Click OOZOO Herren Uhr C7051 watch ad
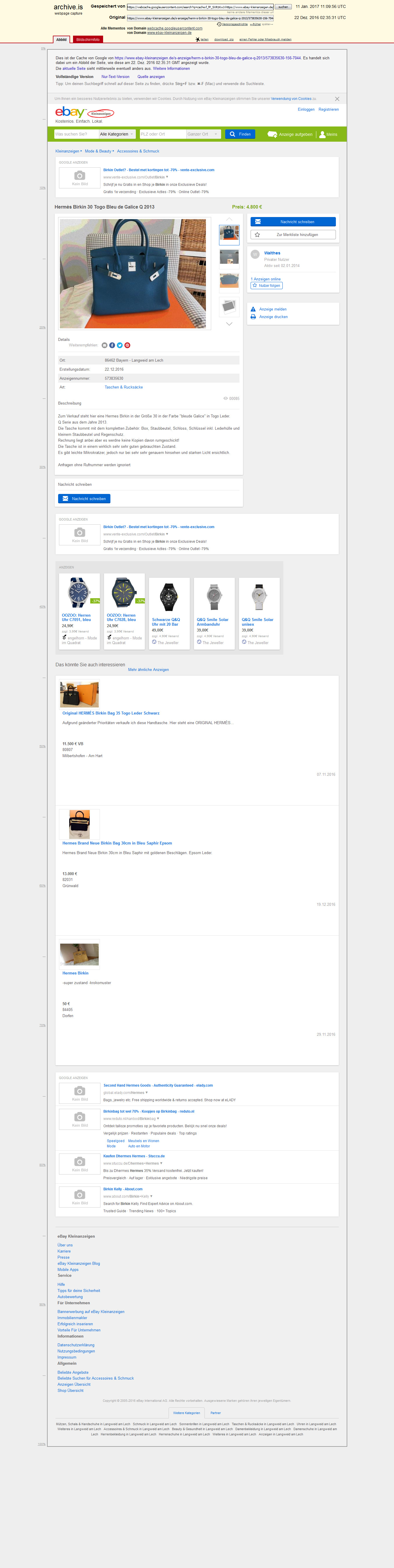Screen dimensions: 394x1568 (79, 611)
